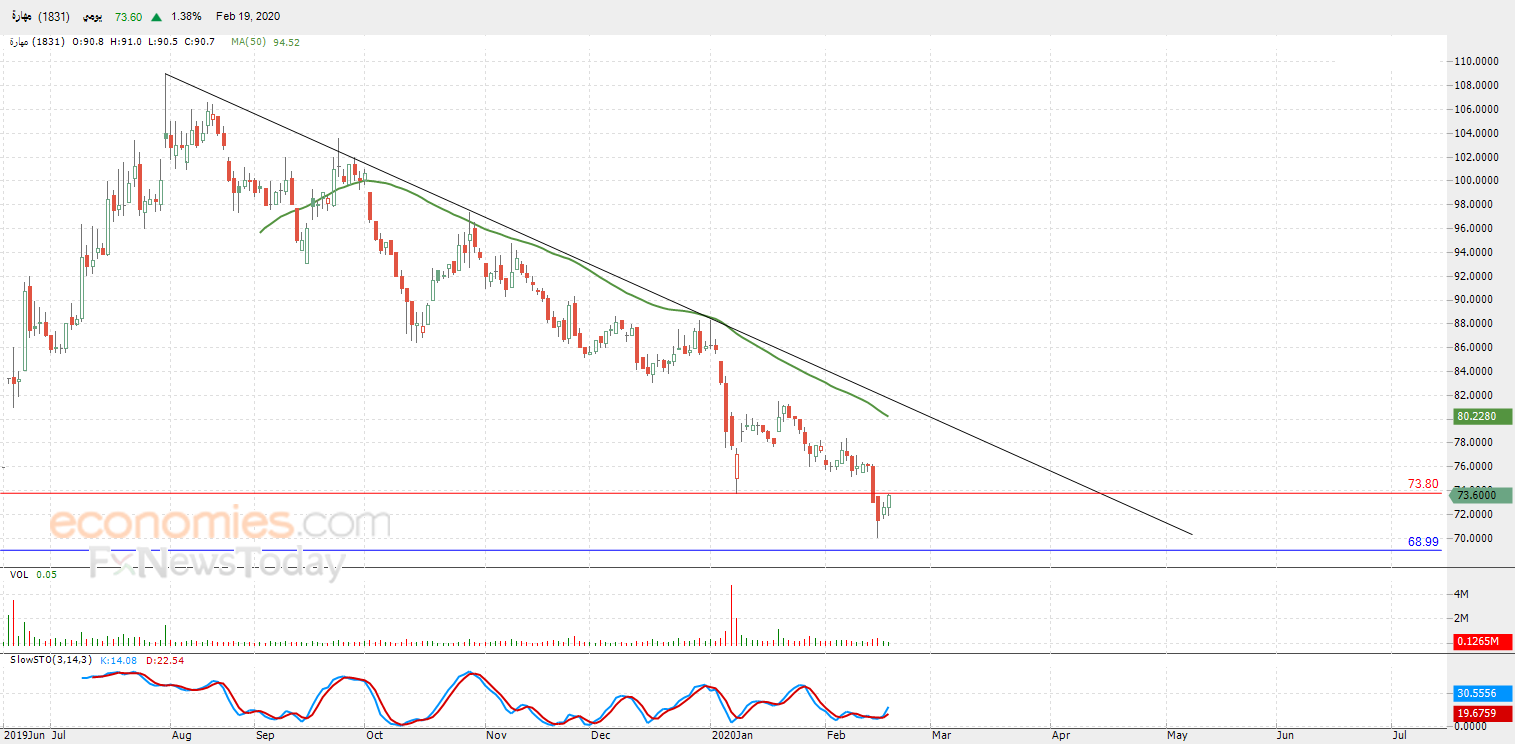Click the Feb time axis label
This screenshot has height=744, width=1515.
click(835, 735)
